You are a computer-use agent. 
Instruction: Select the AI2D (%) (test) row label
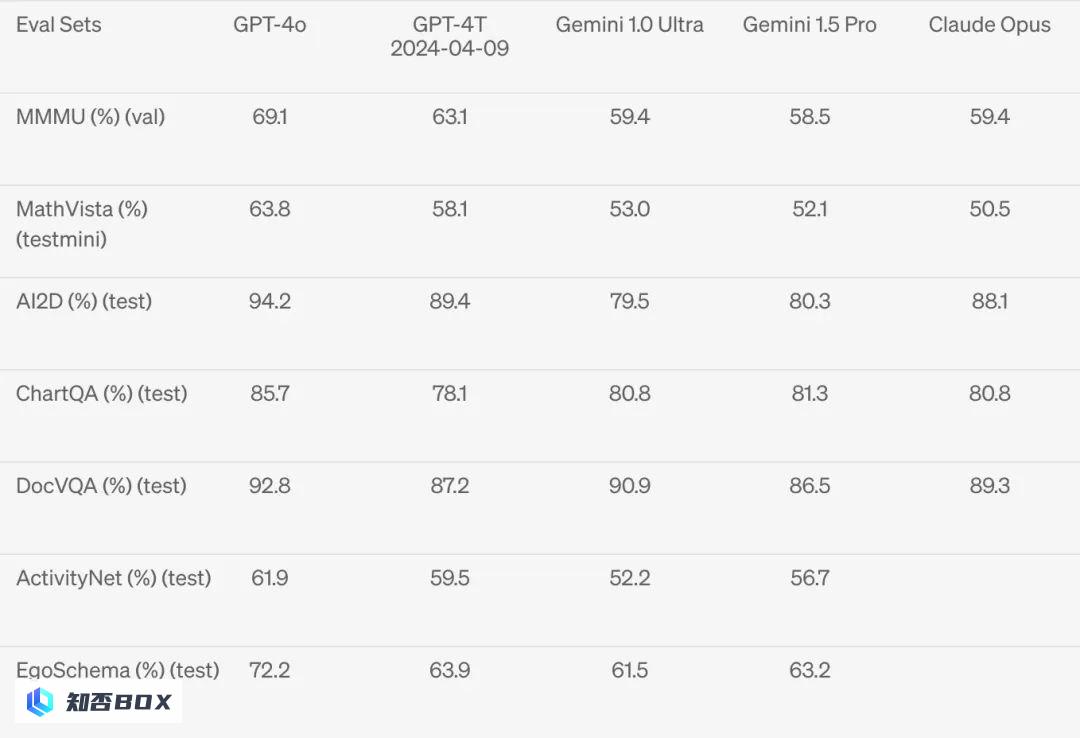click(84, 301)
